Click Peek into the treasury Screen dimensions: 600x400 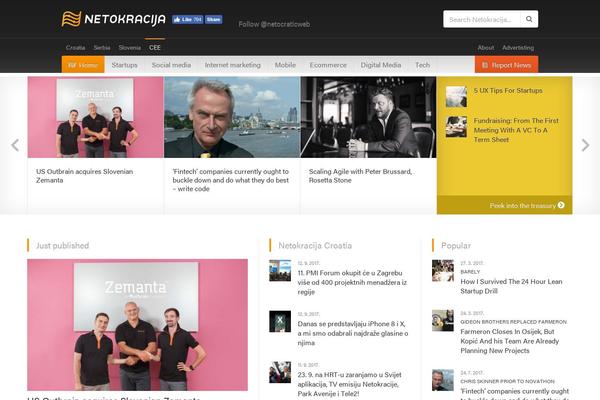(527, 205)
